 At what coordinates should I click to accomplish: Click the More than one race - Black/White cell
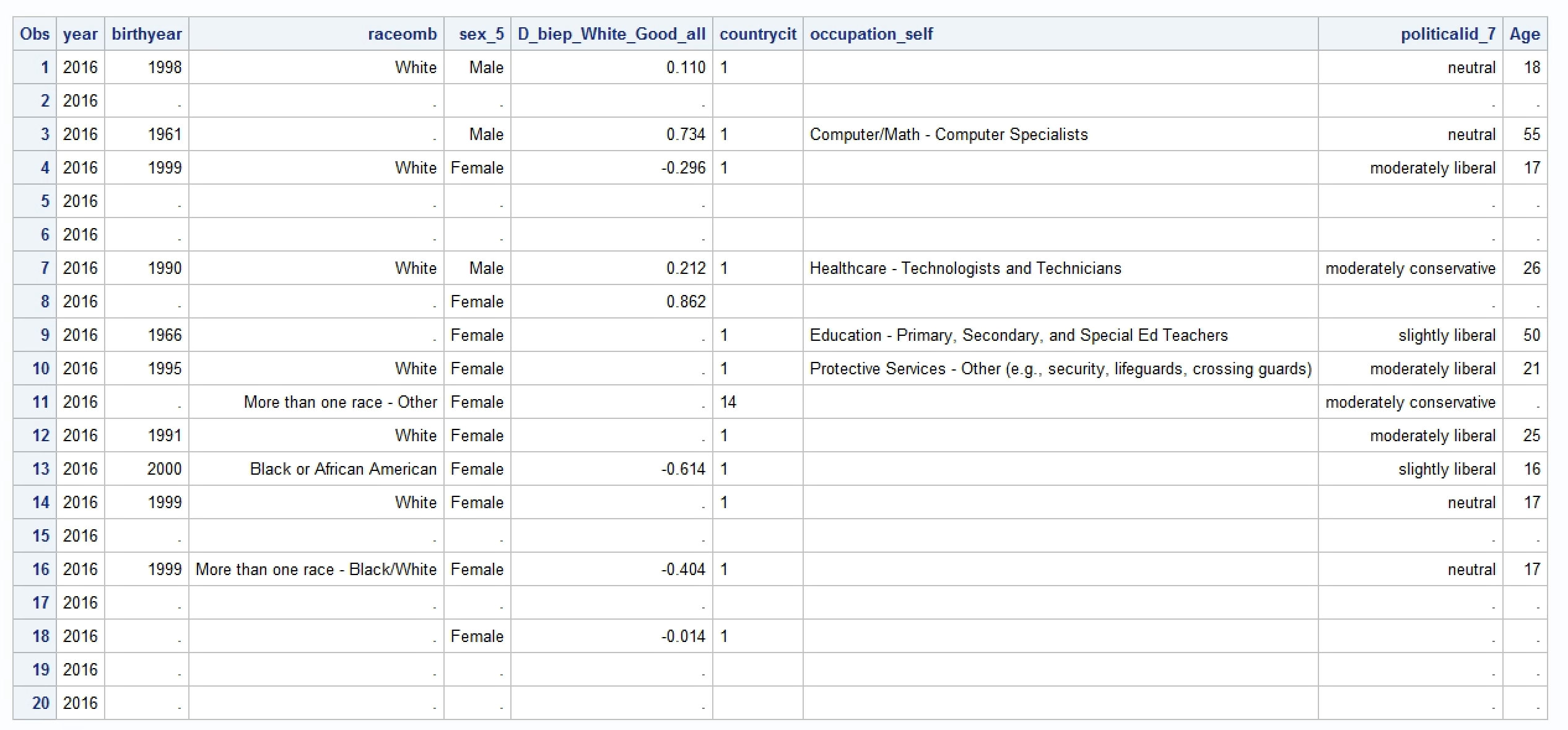point(316,569)
